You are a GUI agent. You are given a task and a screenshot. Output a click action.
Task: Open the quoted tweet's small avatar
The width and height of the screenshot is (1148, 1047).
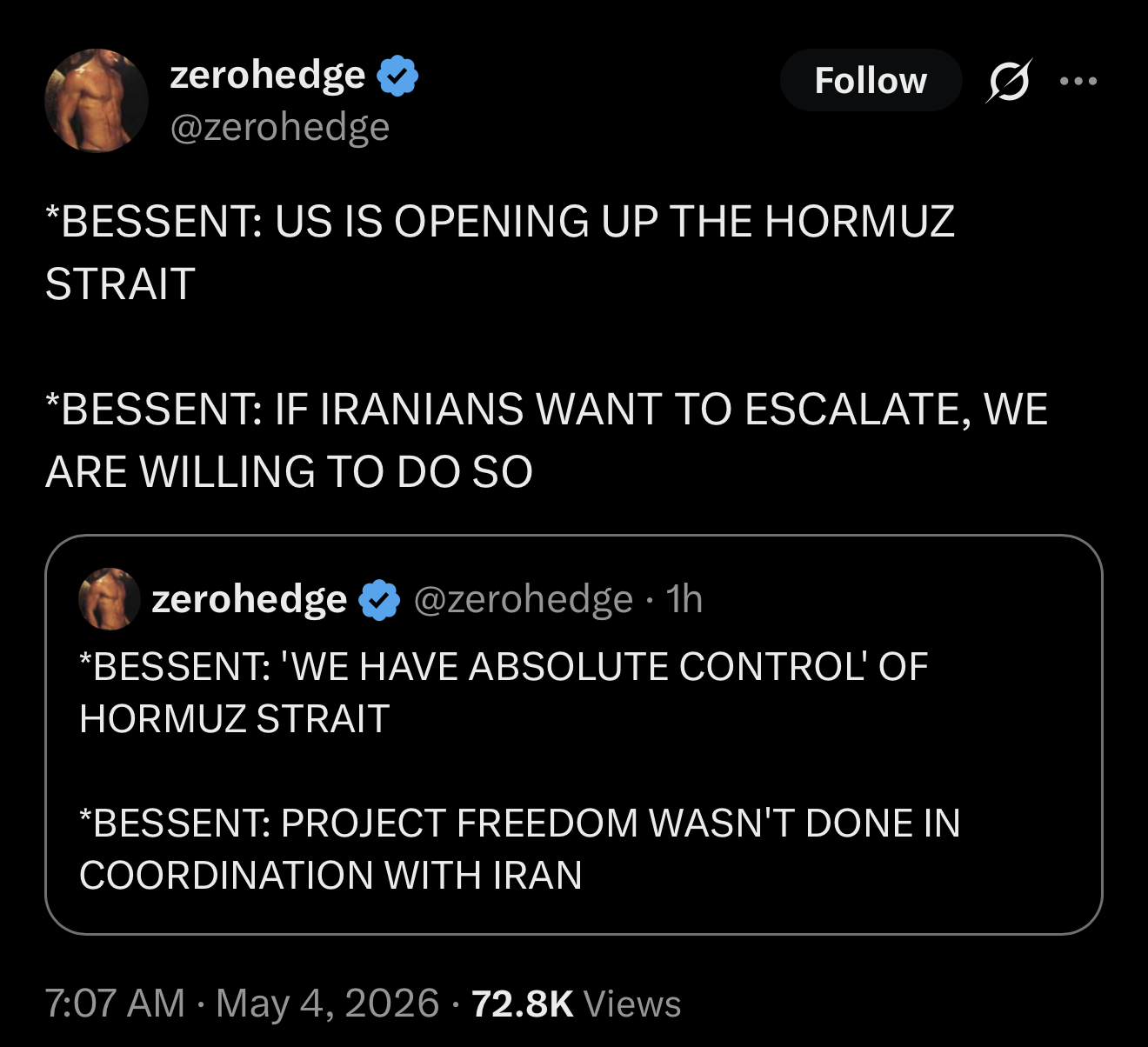109,598
